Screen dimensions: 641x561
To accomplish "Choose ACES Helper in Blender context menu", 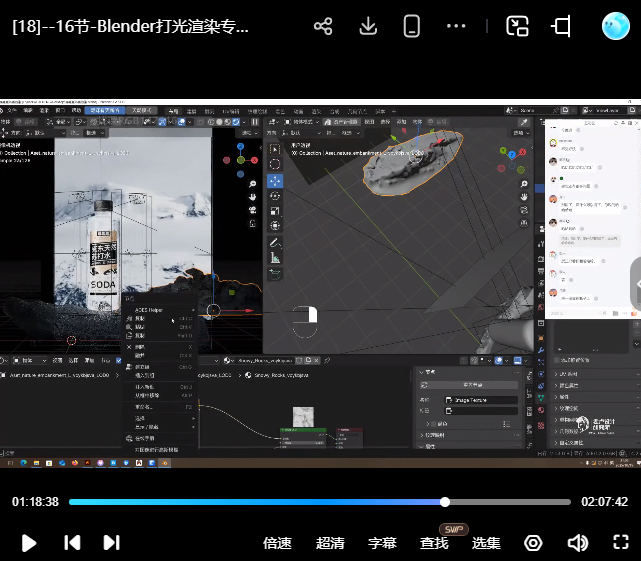I will 149,310.
